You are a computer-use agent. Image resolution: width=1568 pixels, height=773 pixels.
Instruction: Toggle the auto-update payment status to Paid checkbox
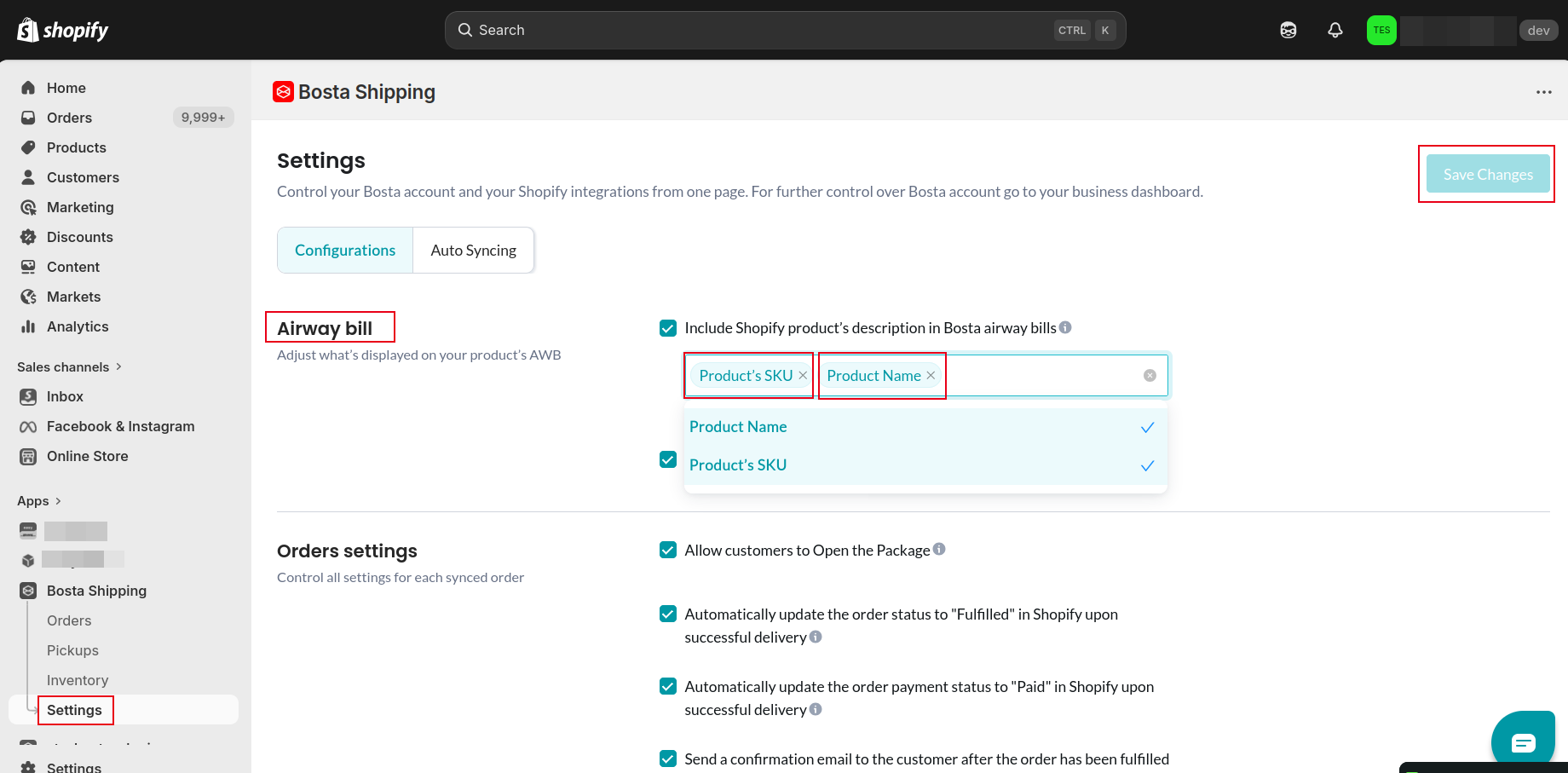coord(668,686)
